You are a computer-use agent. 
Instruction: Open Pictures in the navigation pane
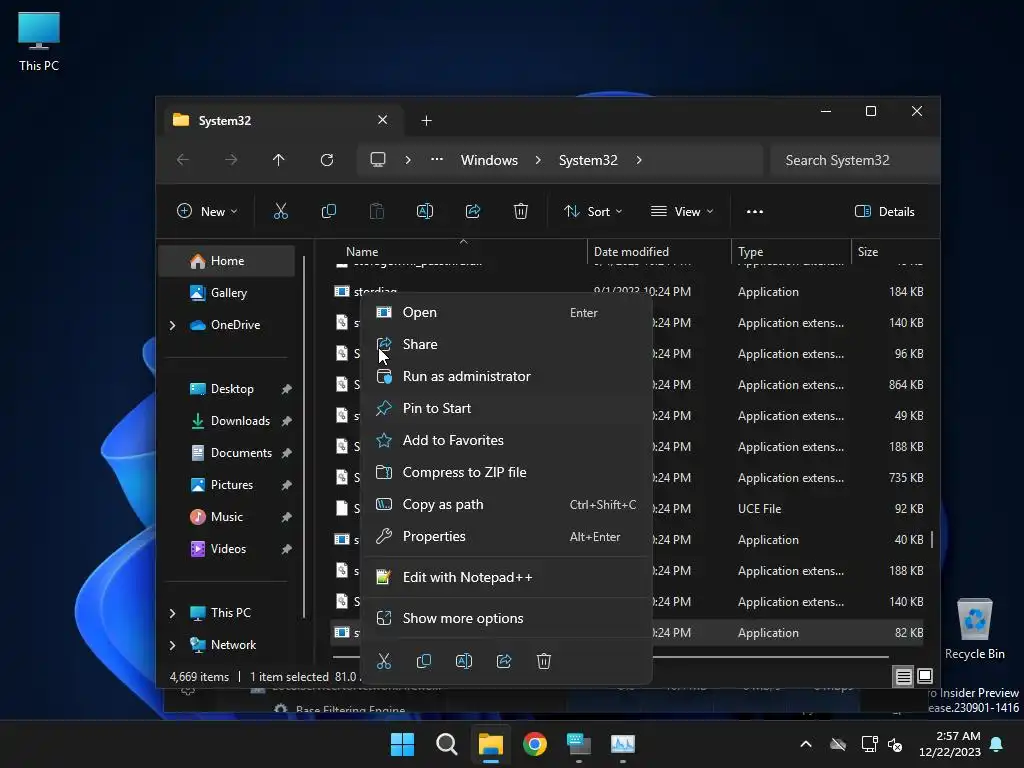tap(227, 485)
